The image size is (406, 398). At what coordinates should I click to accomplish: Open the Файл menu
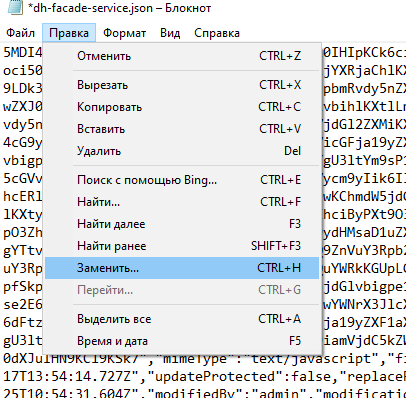(21, 33)
